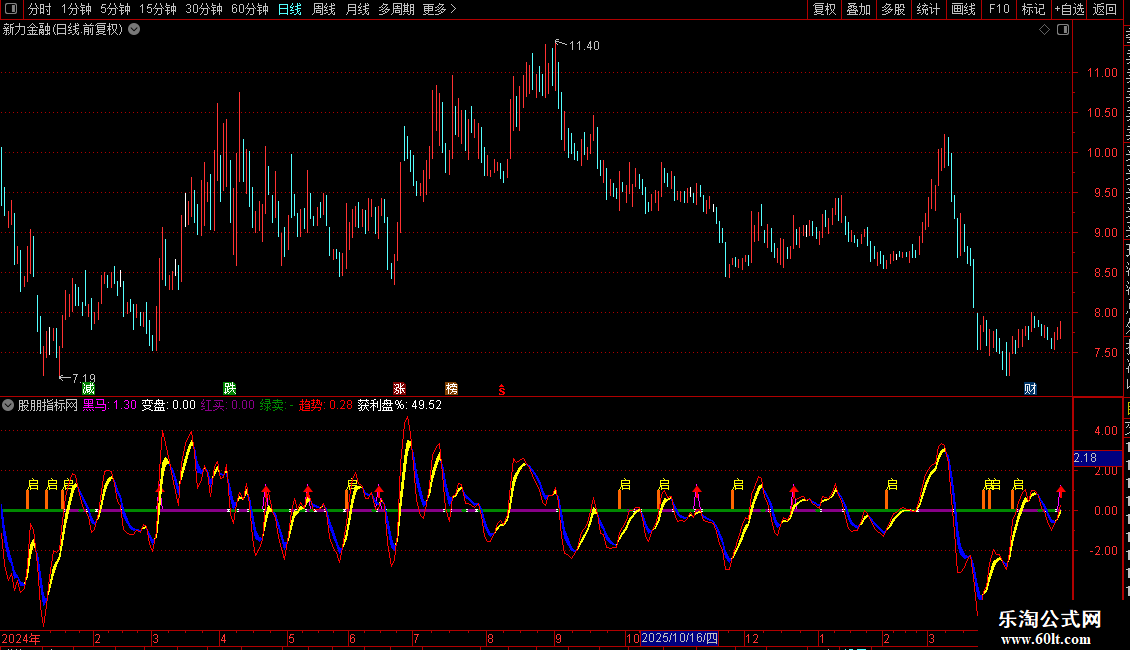Click the 2025/10/16/四 date marker

[x=680, y=638]
